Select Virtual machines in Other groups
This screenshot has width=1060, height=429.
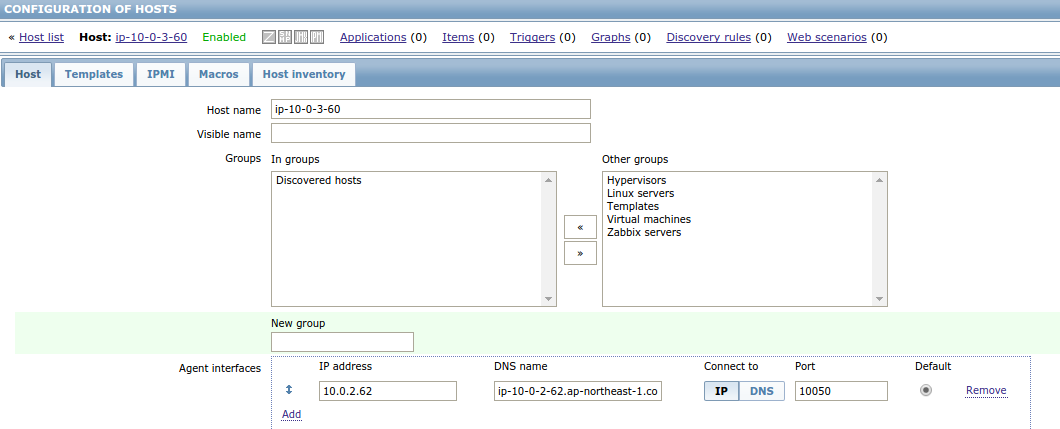(649, 220)
